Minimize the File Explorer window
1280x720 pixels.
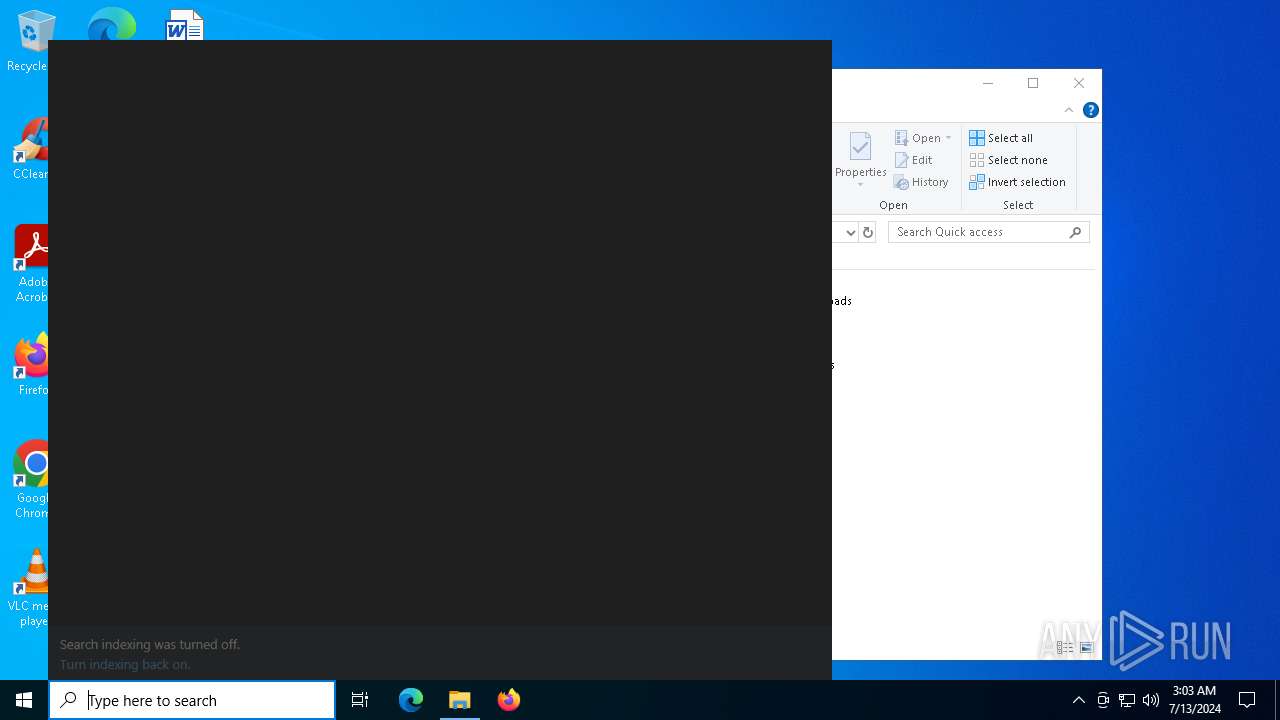988,83
